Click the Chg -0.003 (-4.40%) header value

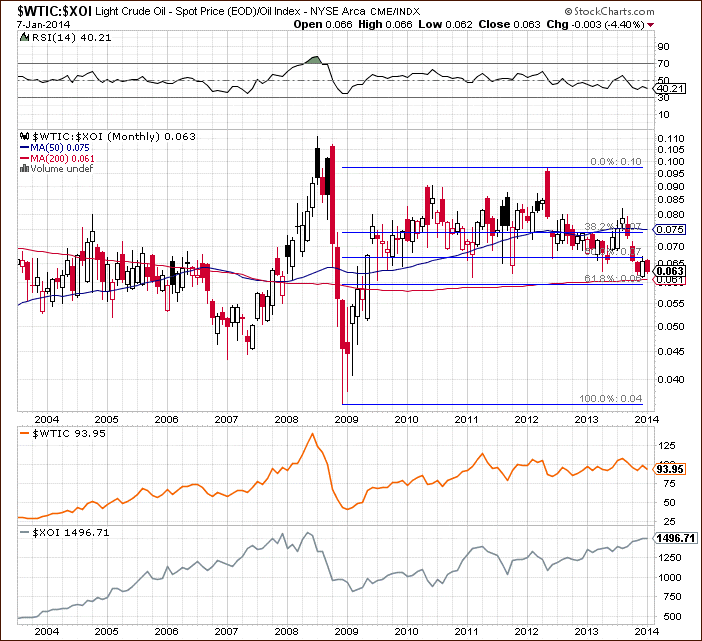click(596, 25)
